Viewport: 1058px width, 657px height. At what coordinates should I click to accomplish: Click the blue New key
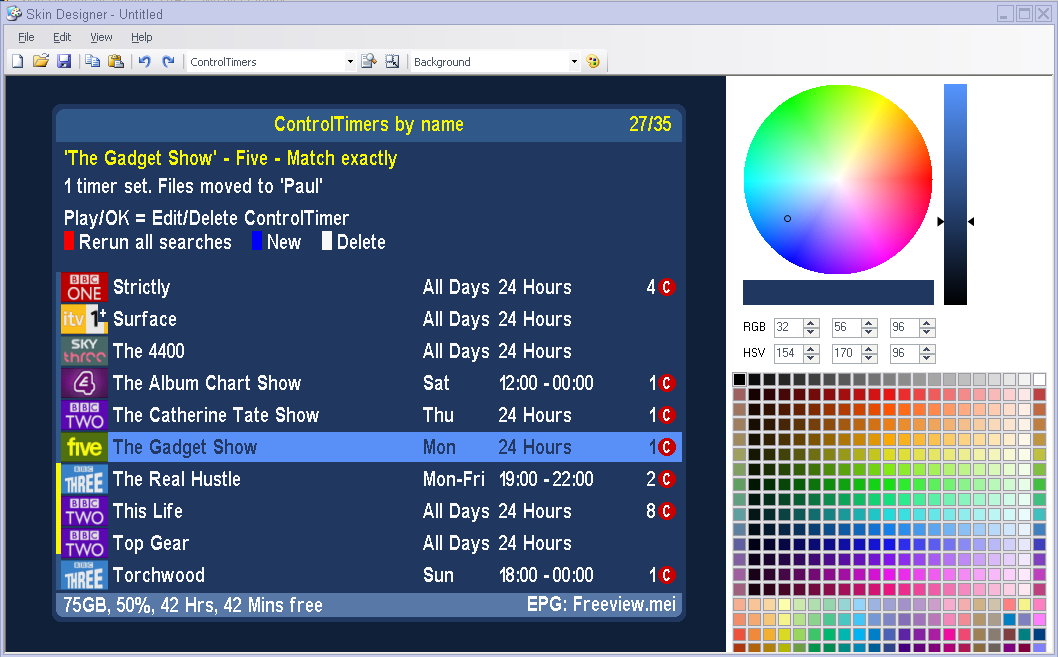click(256, 241)
